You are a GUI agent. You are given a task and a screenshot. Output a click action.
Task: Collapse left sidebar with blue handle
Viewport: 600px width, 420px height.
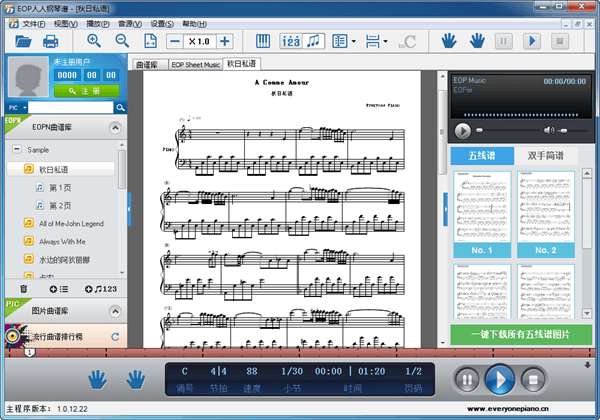click(129, 209)
